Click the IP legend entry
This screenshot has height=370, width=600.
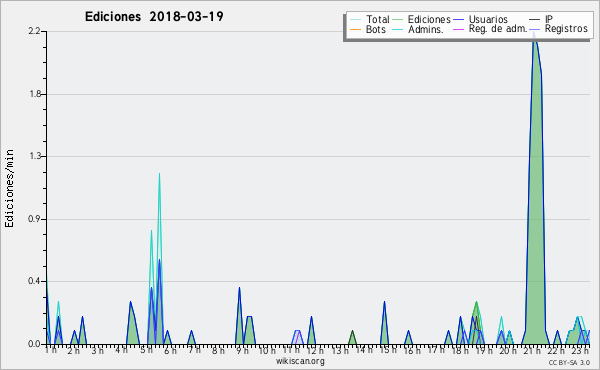click(x=541, y=19)
